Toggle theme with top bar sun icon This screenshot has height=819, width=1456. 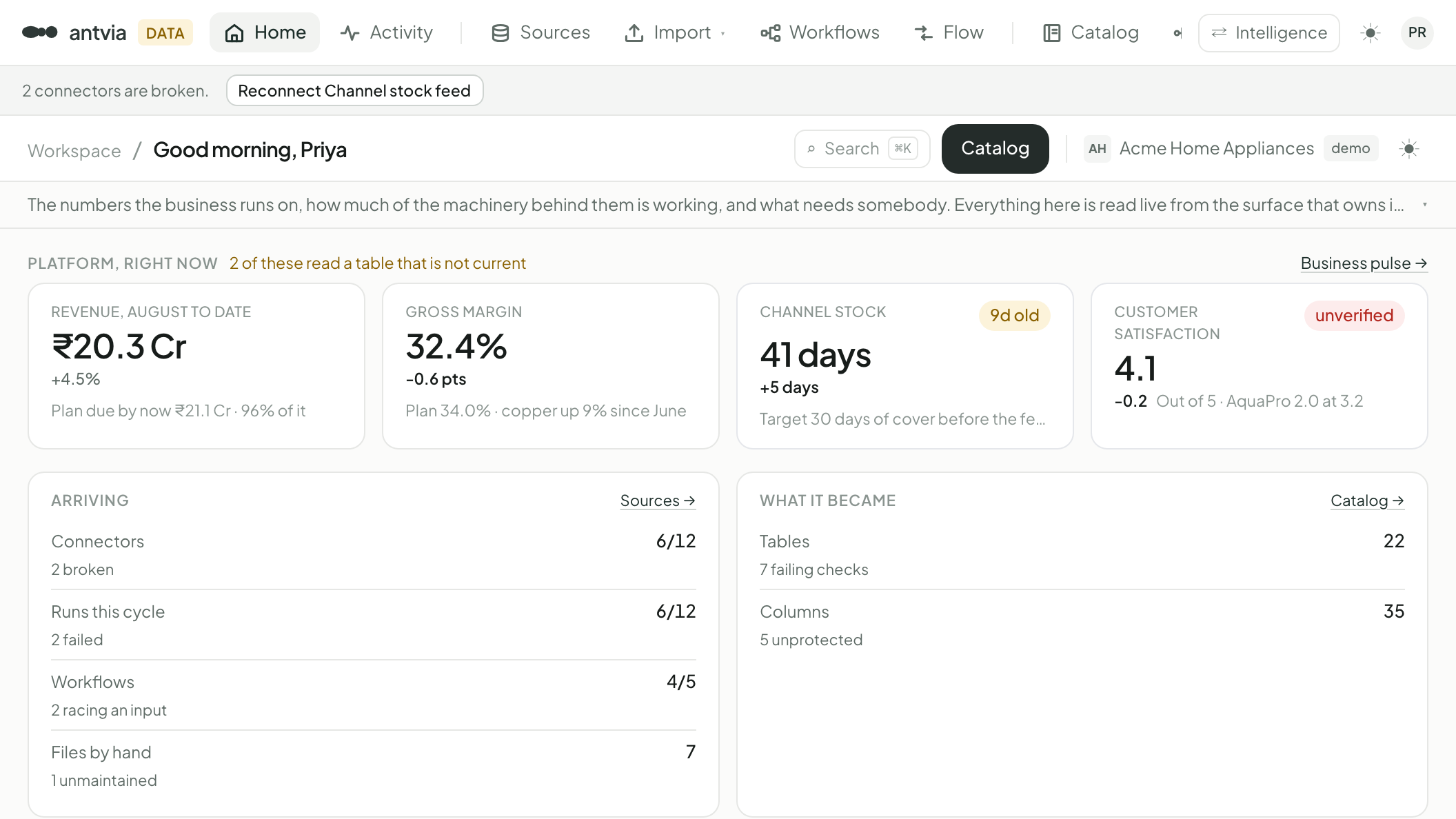[1371, 33]
